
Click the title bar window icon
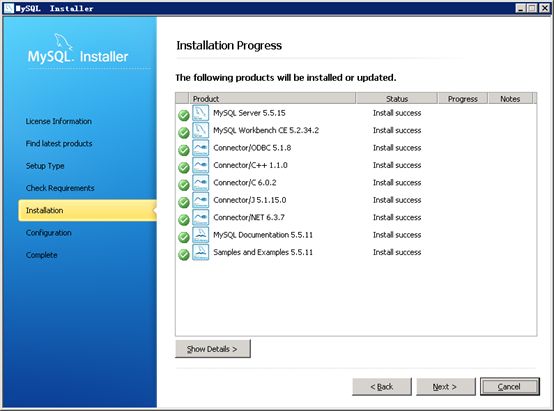(x=8, y=8)
